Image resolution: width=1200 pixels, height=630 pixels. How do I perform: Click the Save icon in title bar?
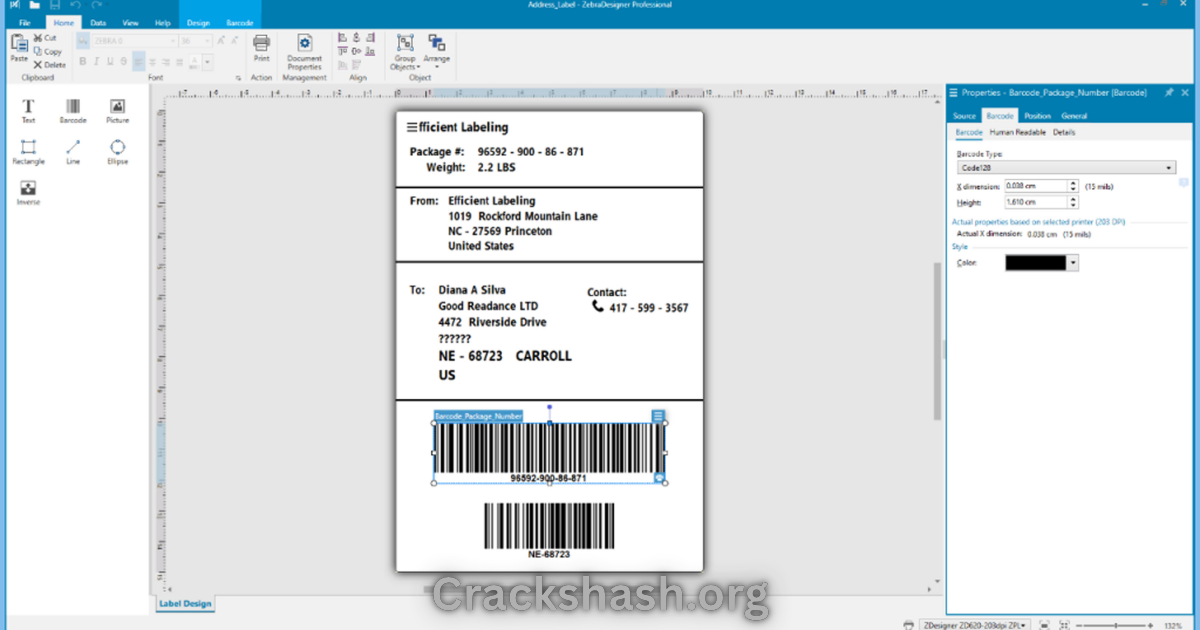(x=57, y=5)
